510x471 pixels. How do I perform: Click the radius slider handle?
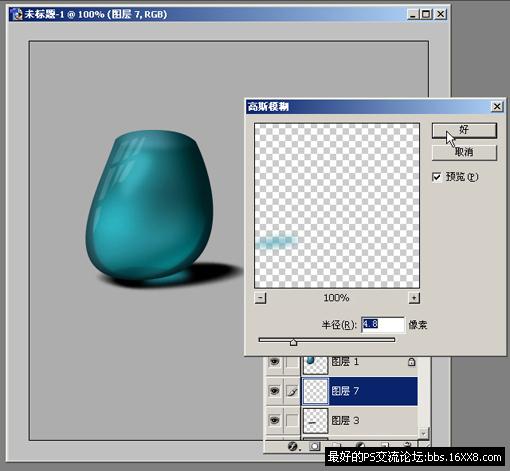click(x=293, y=342)
